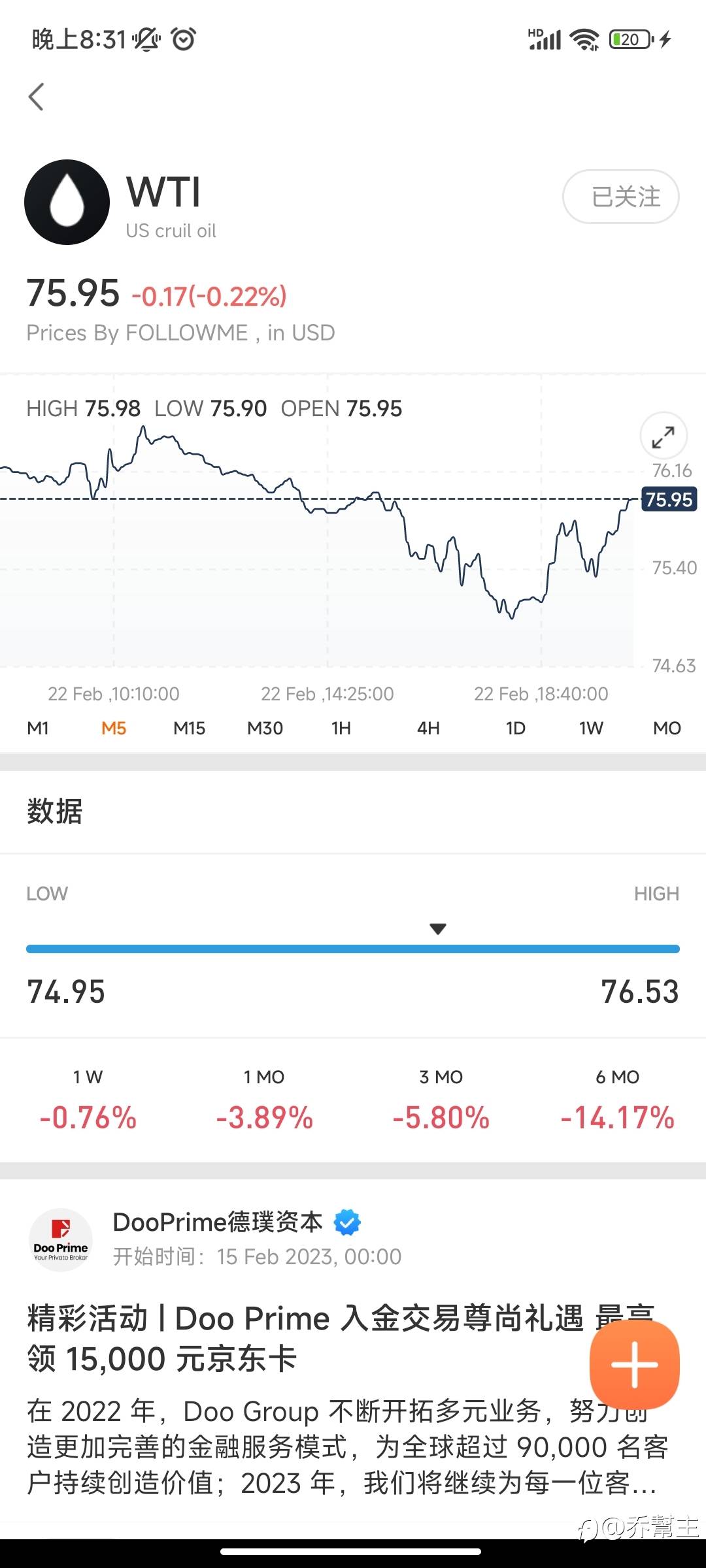
Task: Tap the orange plus floating button
Action: pyautogui.click(x=634, y=1364)
